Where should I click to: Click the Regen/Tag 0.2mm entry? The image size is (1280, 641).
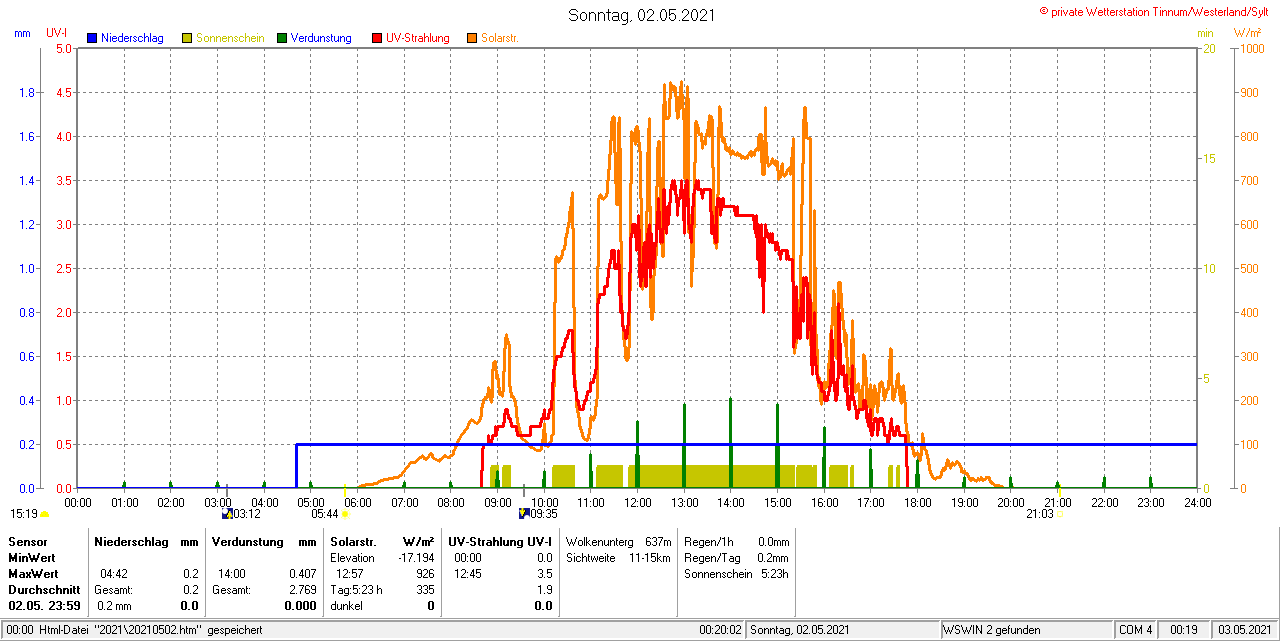point(737,557)
